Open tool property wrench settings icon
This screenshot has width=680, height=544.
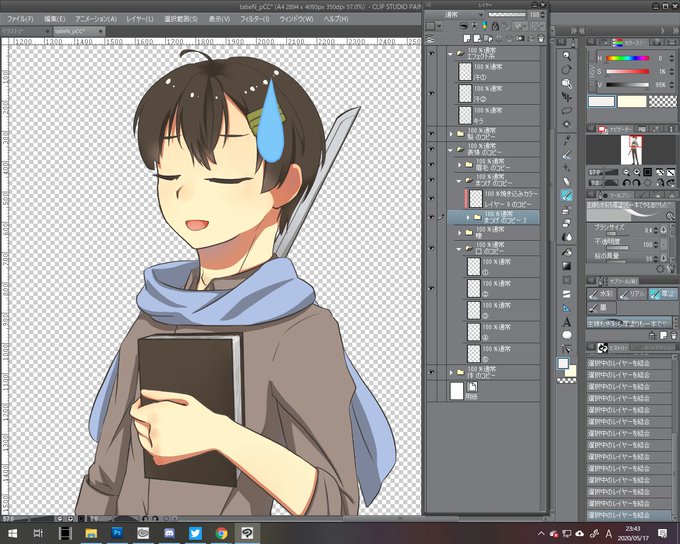coord(671,269)
